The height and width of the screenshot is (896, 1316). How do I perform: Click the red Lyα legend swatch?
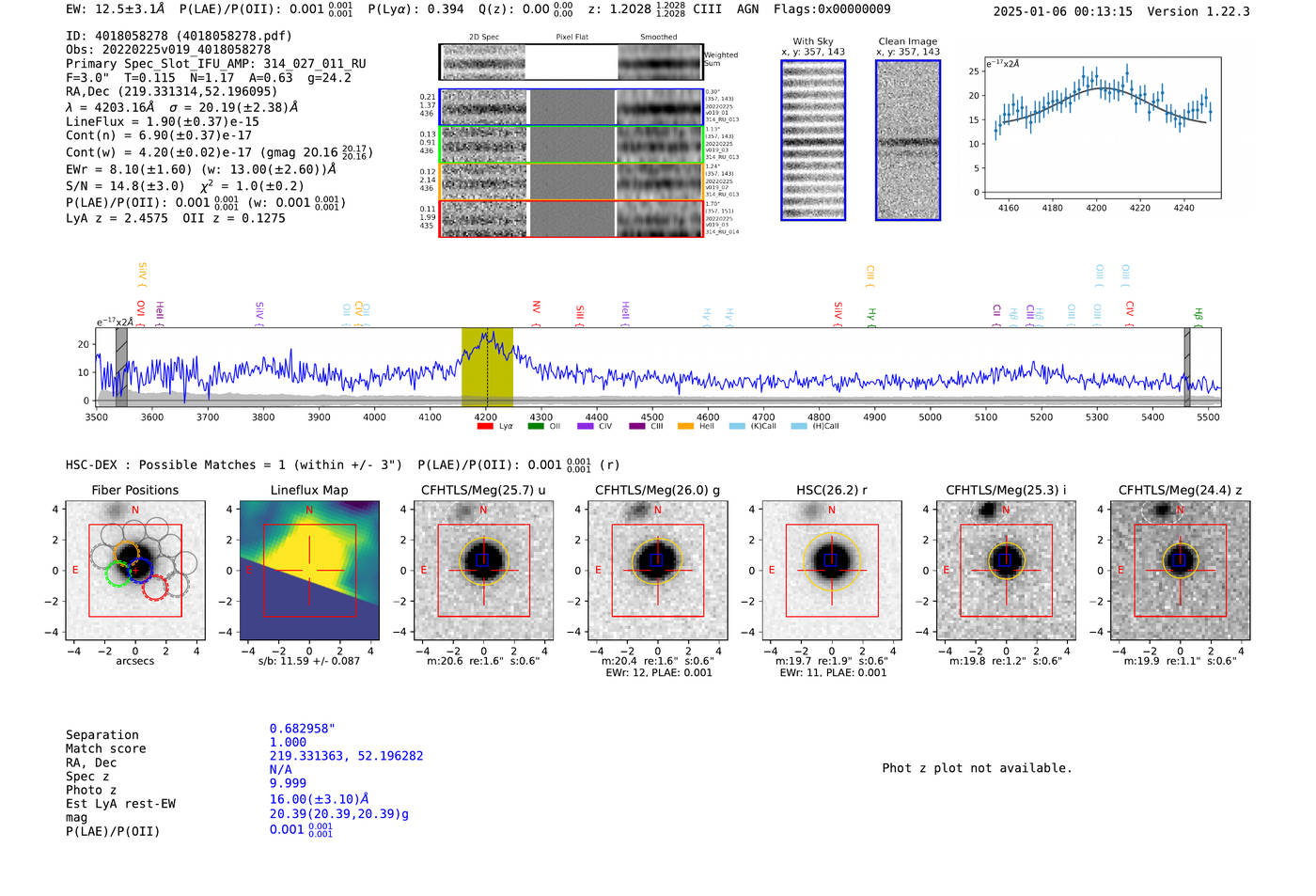pyautogui.click(x=485, y=426)
